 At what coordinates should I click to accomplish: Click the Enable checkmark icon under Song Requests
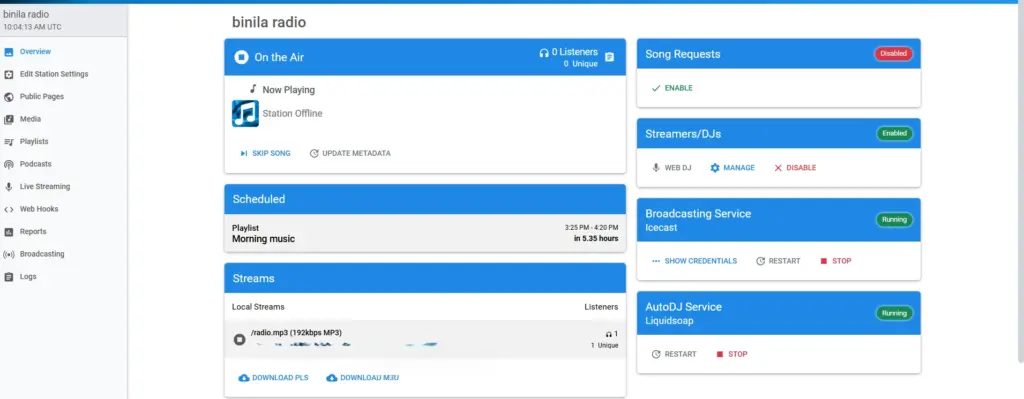tap(656, 88)
